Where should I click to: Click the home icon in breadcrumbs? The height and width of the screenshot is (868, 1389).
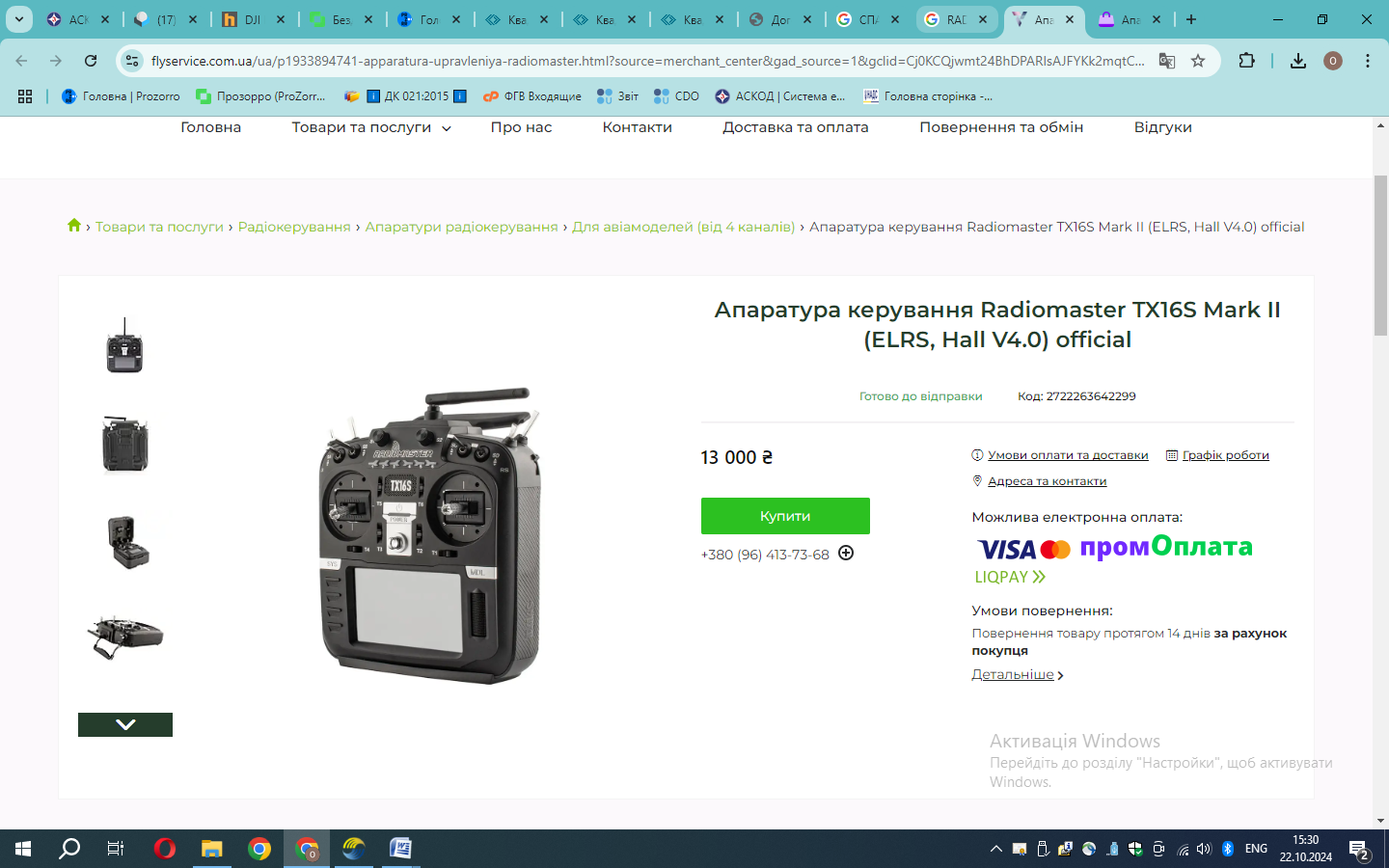74,226
